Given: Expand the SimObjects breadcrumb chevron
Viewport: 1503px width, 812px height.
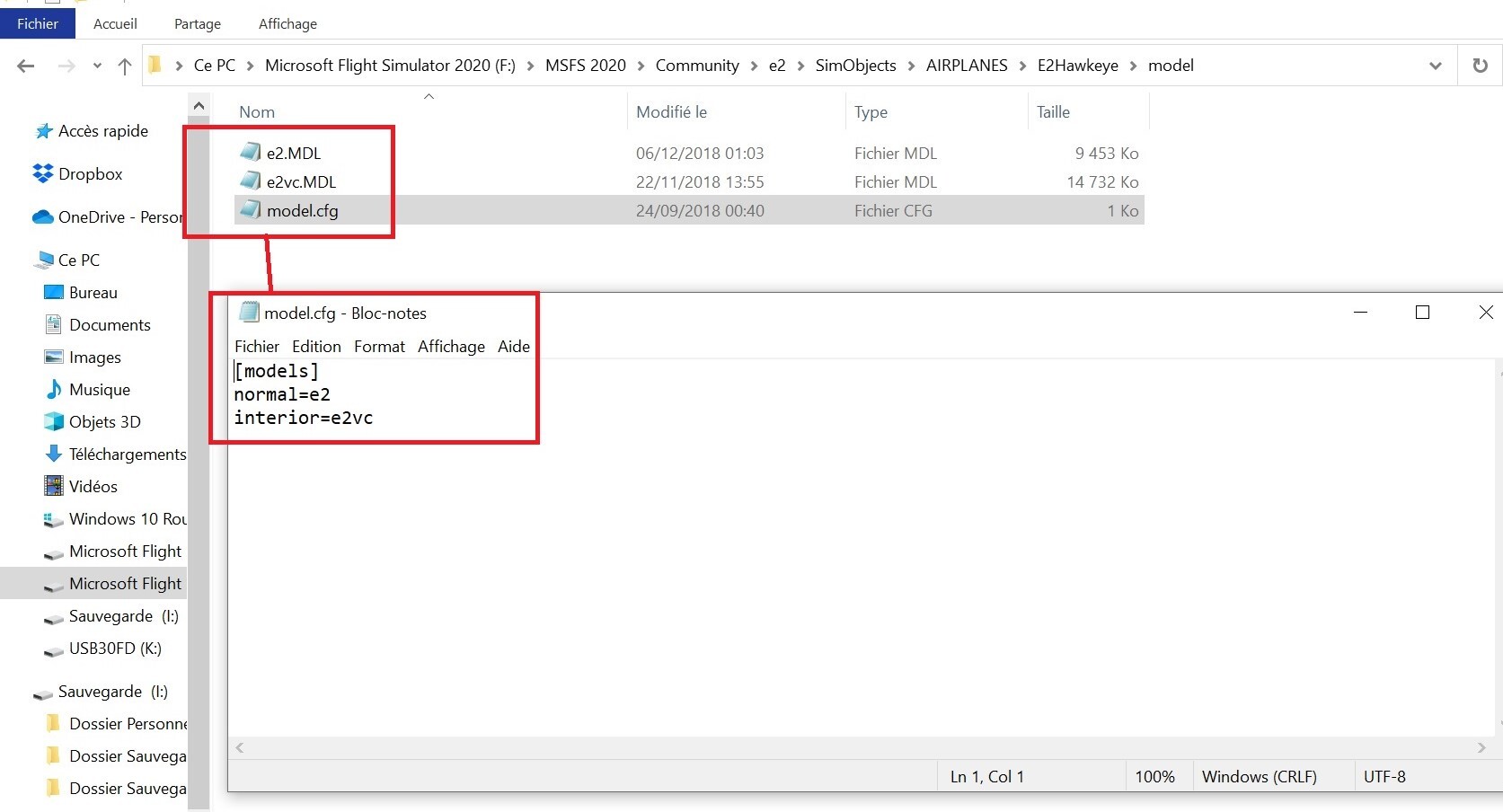Looking at the screenshot, I should [911, 66].
